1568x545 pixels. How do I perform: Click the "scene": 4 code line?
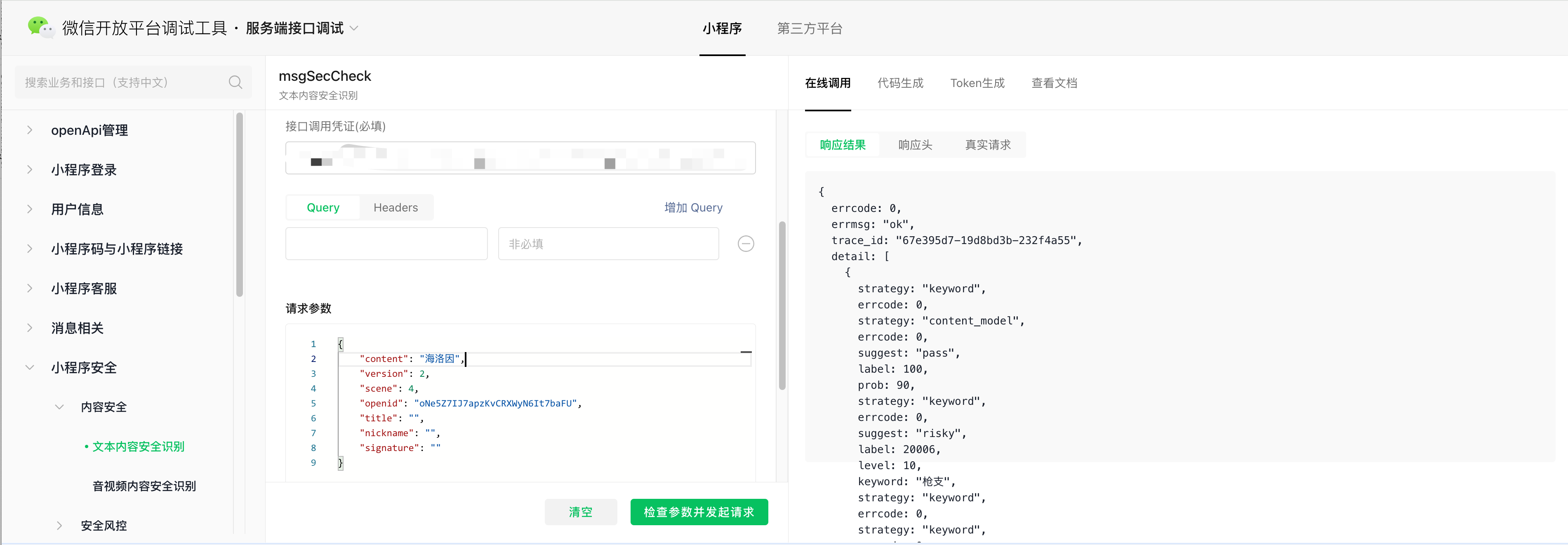click(389, 388)
